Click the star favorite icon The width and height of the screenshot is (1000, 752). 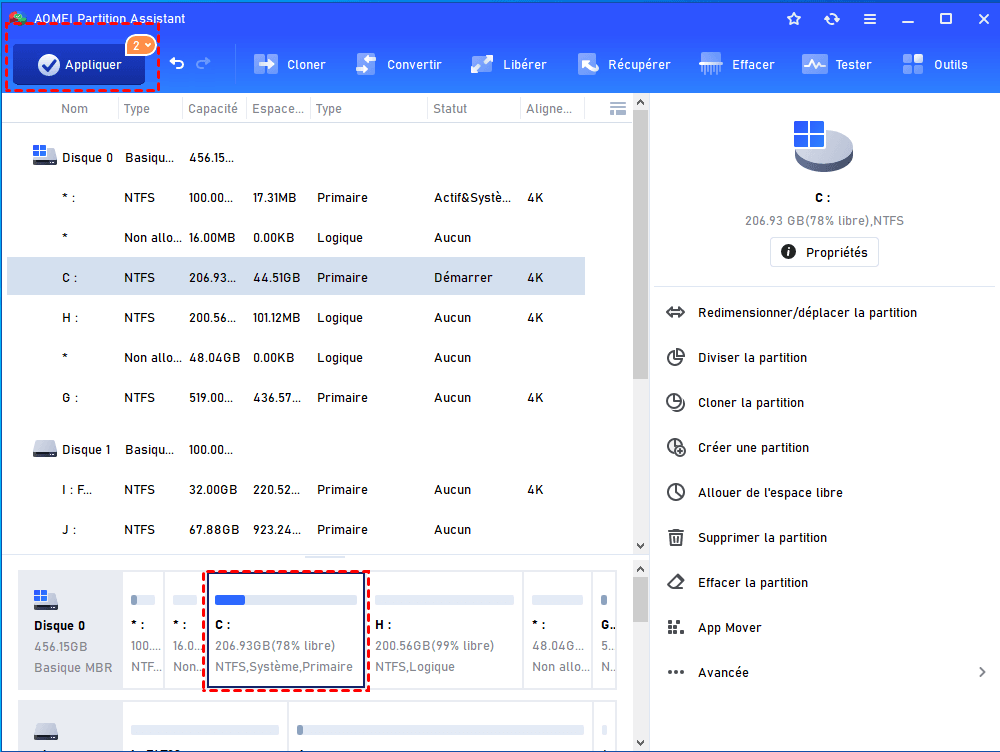coord(793,19)
